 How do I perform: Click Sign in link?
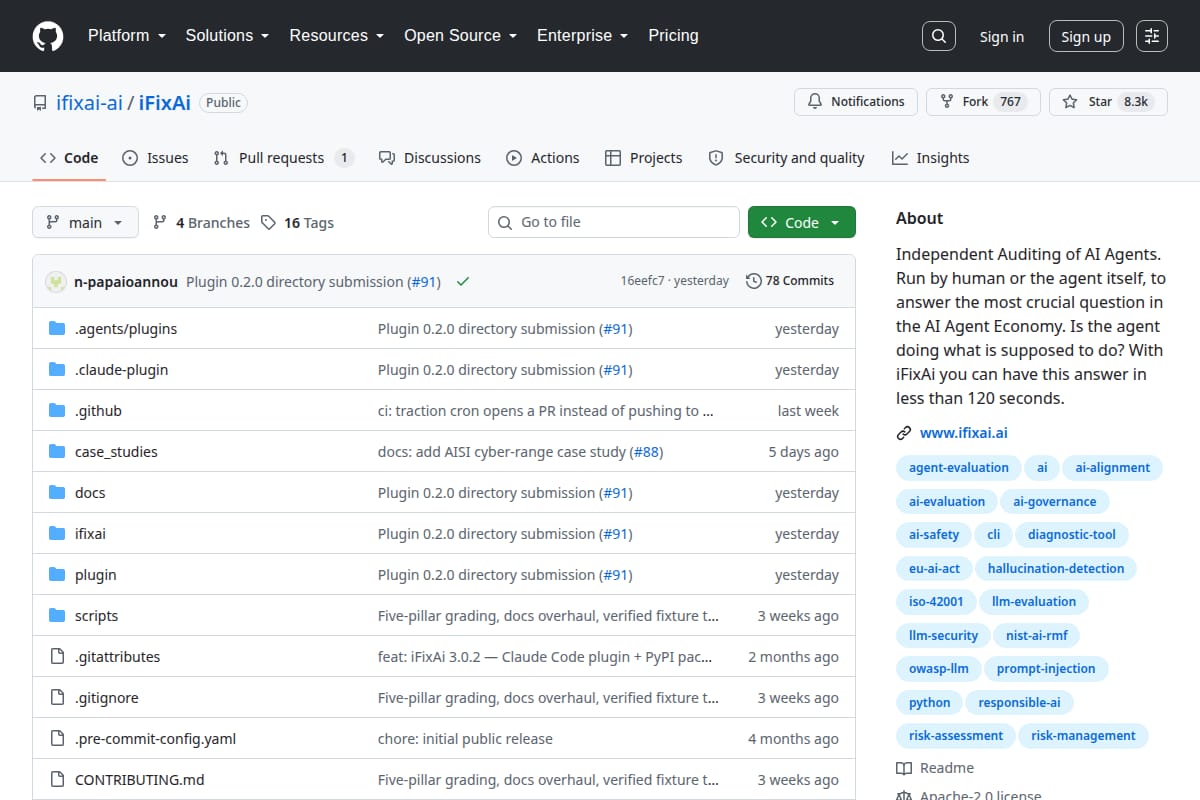[1001, 37]
